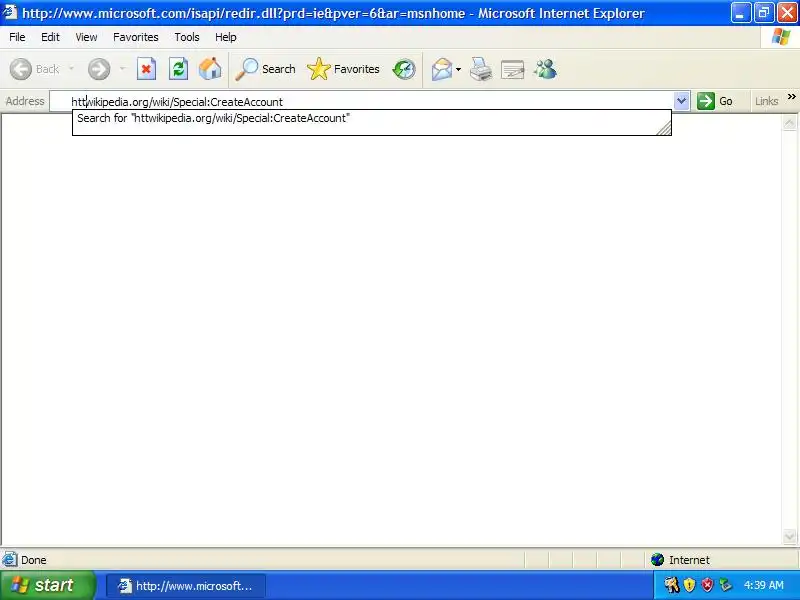The height and width of the screenshot is (600, 800).
Task: Click the Forward navigation button
Action: pos(99,69)
